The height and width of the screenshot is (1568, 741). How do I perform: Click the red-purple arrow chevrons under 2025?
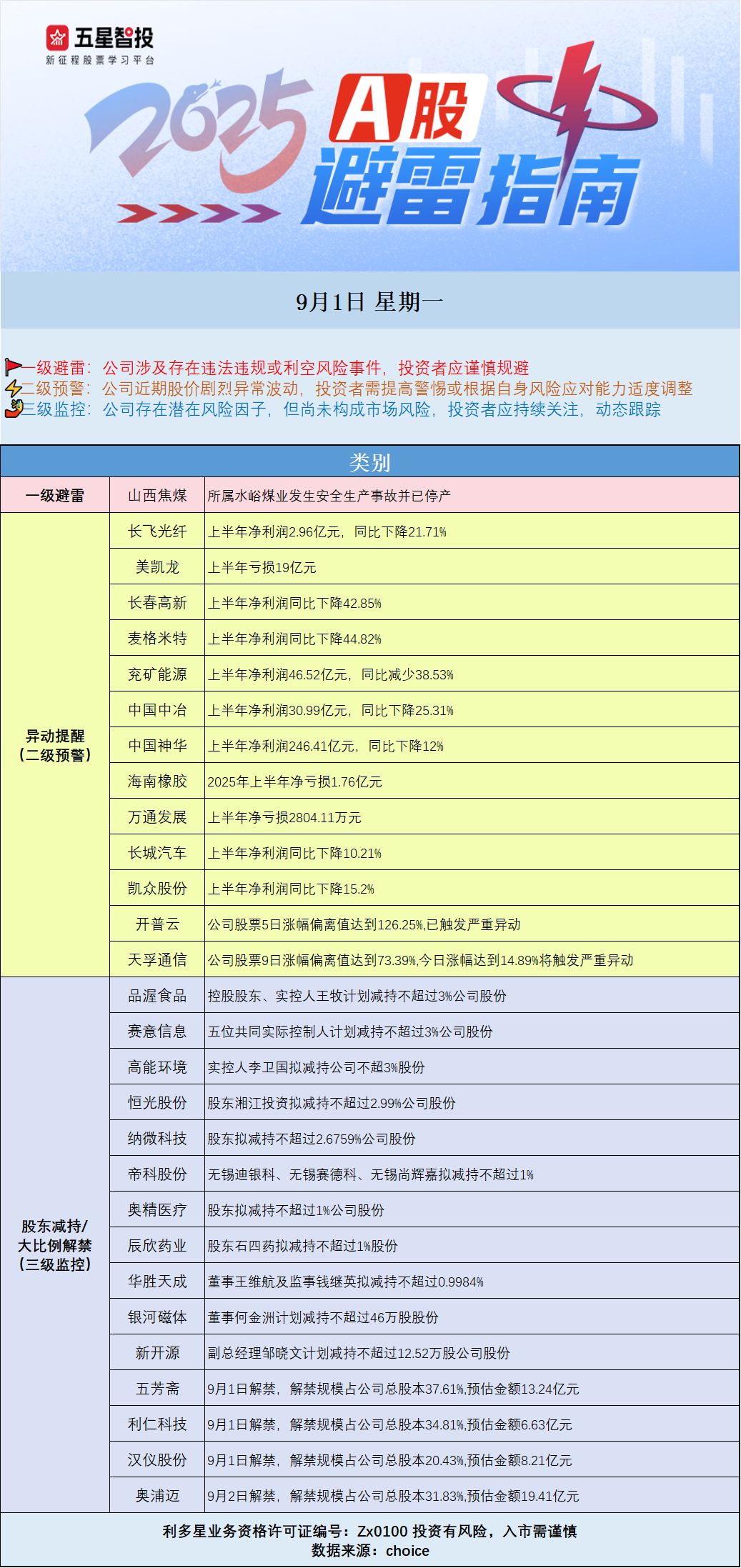199,212
